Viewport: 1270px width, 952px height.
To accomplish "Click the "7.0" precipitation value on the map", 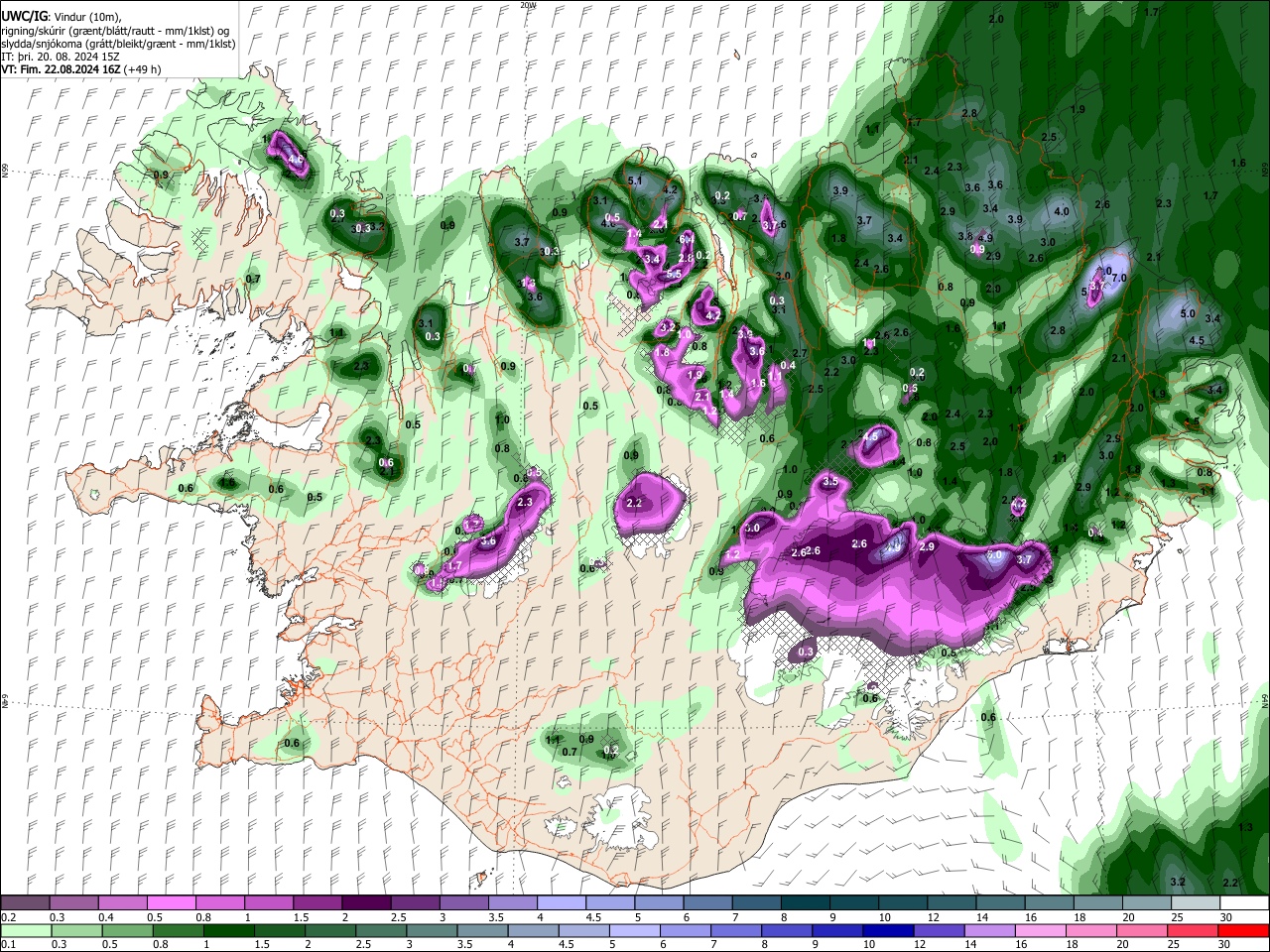I will [1119, 278].
